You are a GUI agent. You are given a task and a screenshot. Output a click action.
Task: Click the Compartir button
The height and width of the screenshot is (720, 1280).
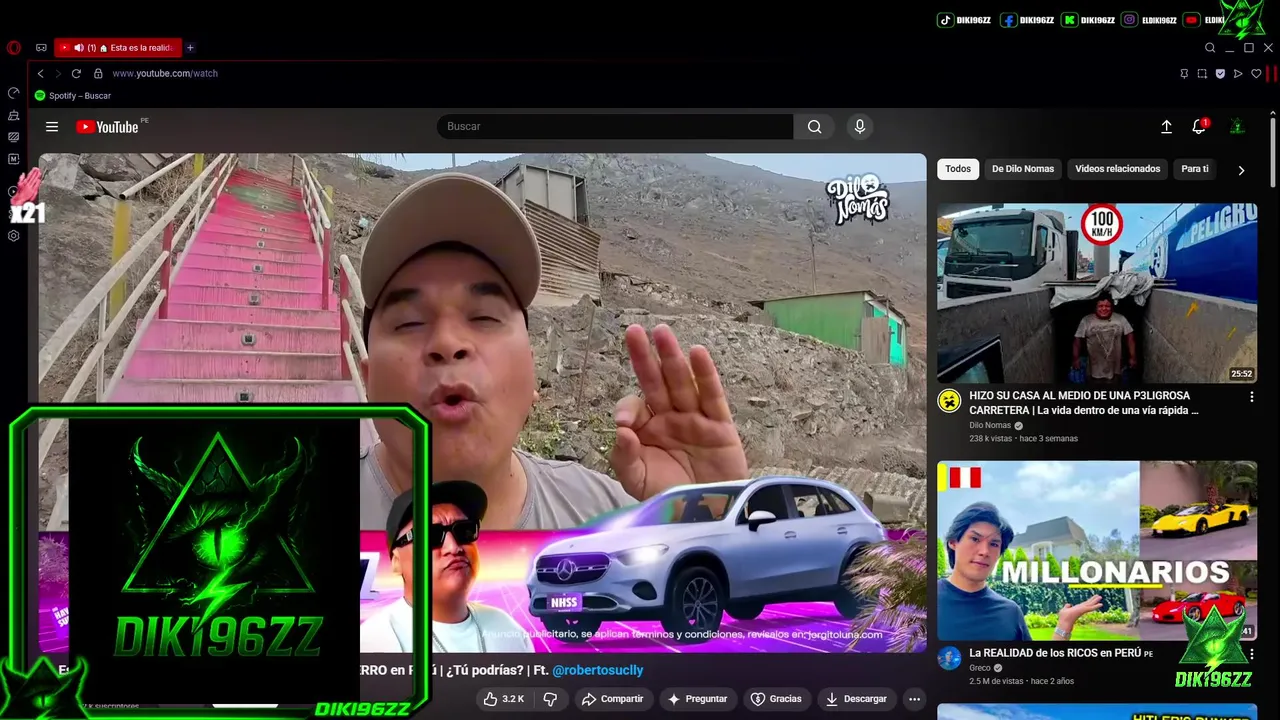pos(612,699)
